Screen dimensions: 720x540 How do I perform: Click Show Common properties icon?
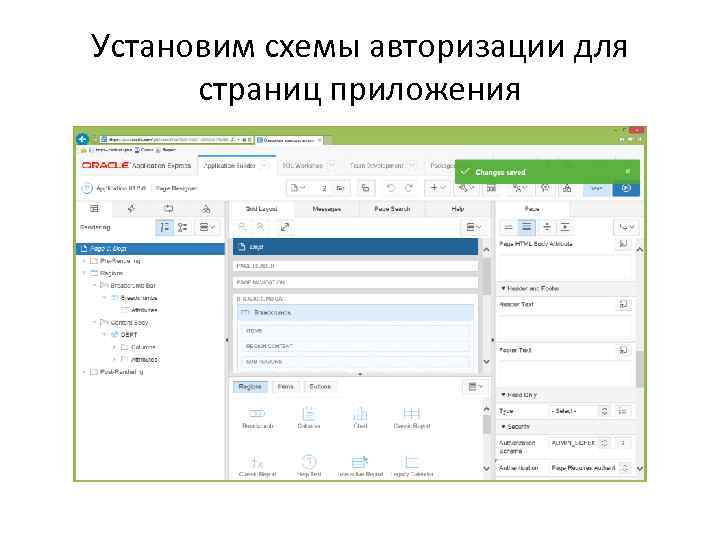[508, 227]
